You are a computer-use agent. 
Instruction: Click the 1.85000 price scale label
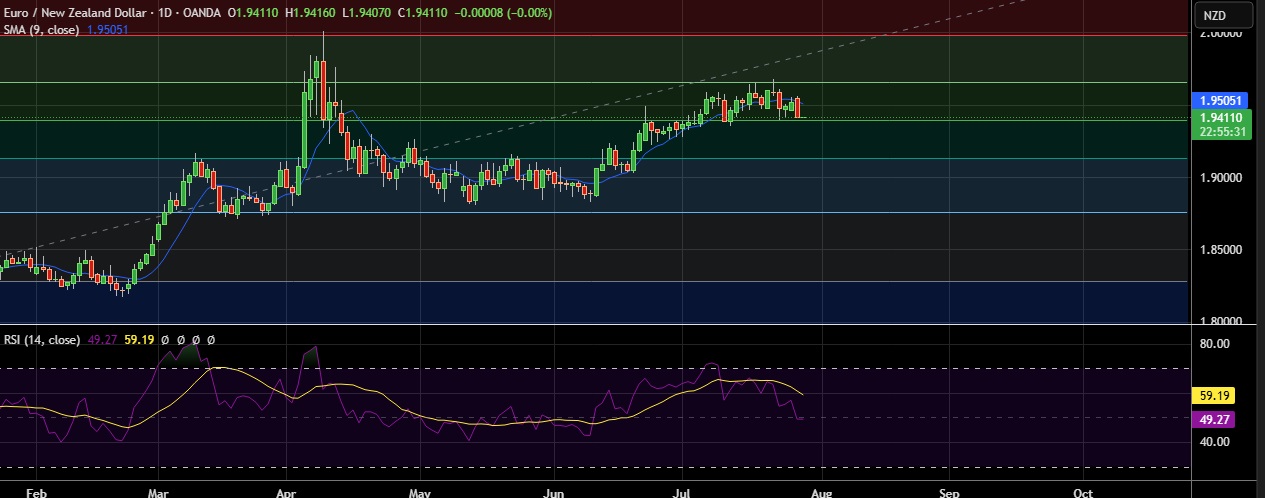(x=1223, y=250)
